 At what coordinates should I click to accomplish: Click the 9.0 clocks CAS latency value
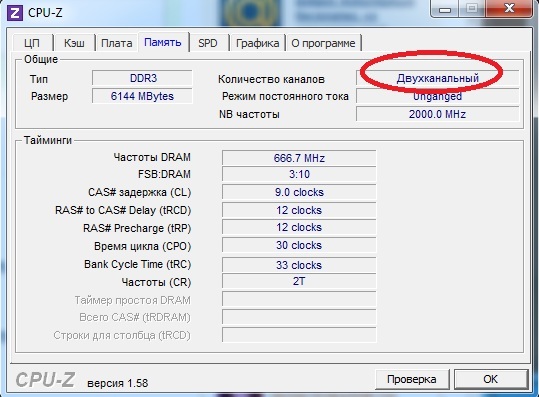click(x=299, y=192)
